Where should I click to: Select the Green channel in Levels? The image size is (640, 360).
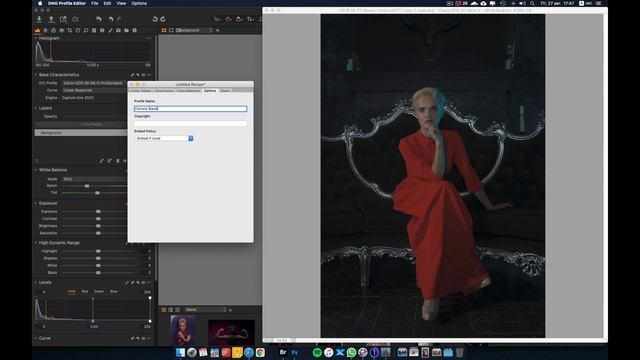click(99, 291)
